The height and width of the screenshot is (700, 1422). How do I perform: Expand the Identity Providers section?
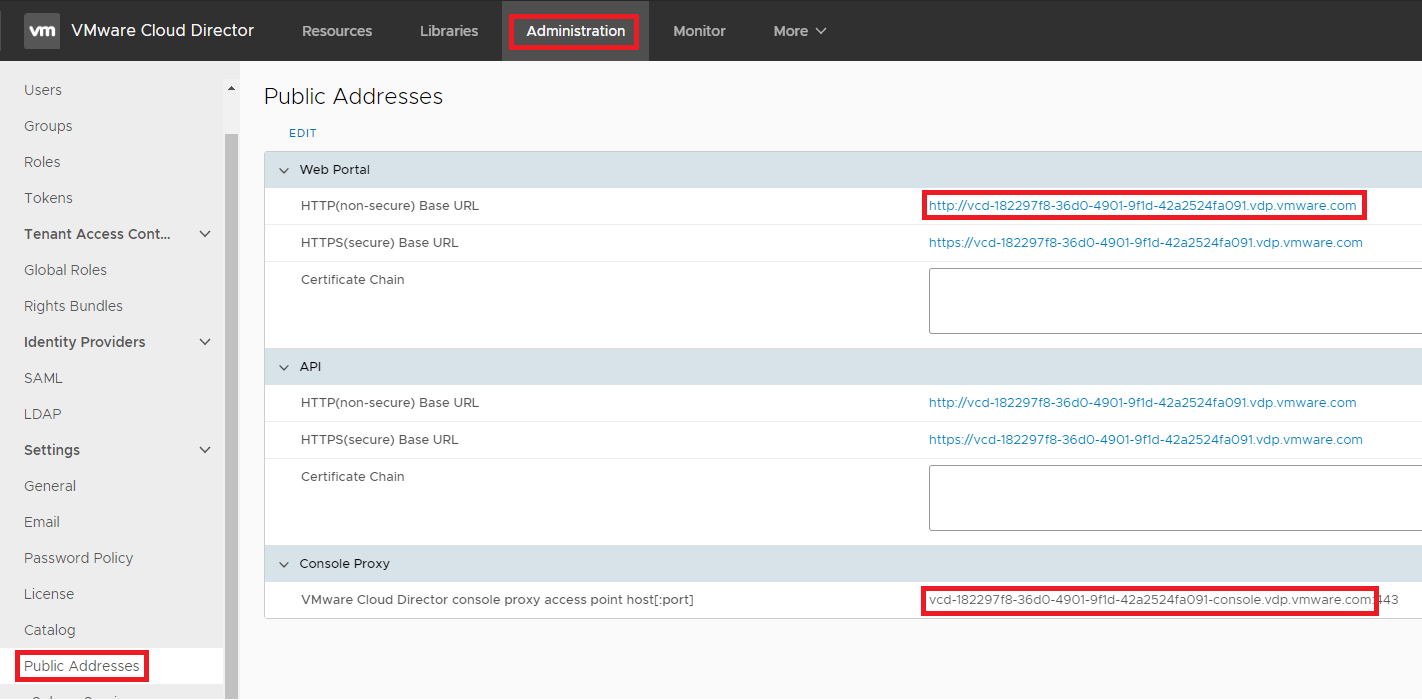205,341
